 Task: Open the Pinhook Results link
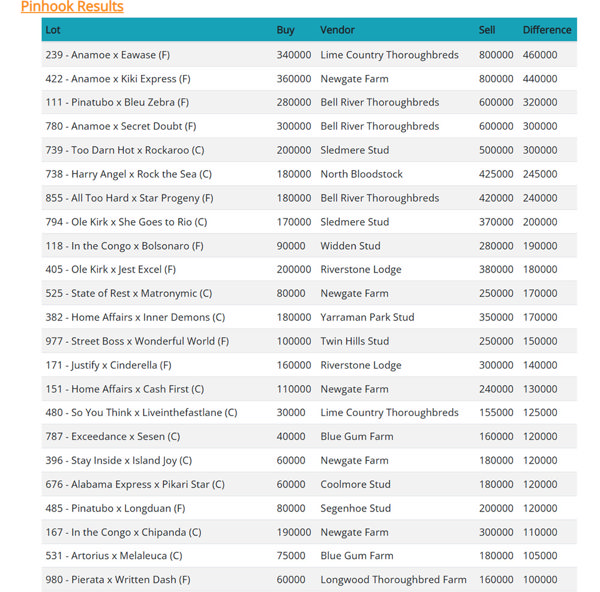click(x=72, y=6)
